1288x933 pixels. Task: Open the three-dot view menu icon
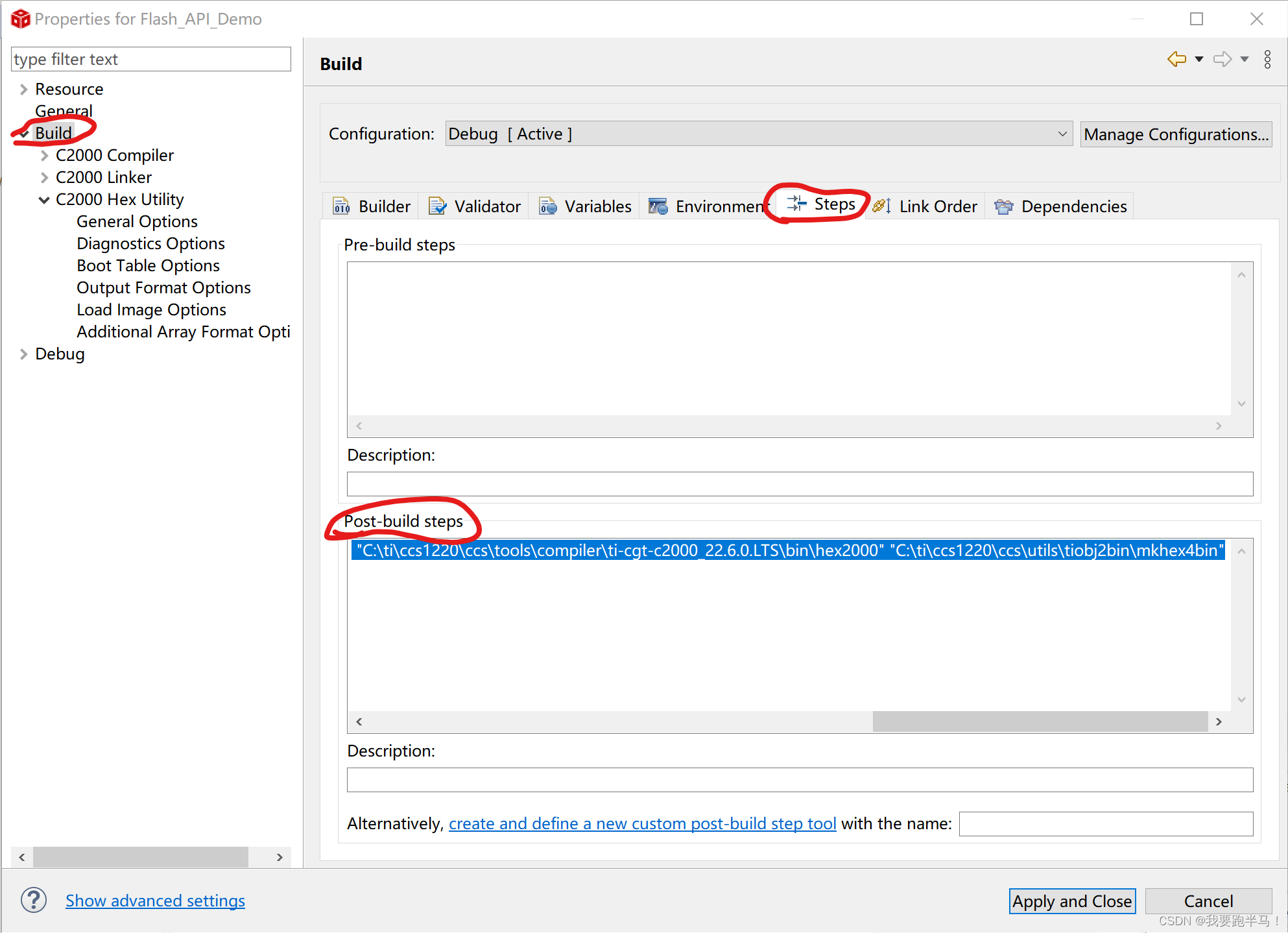pyautogui.click(x=1267, y=59)
